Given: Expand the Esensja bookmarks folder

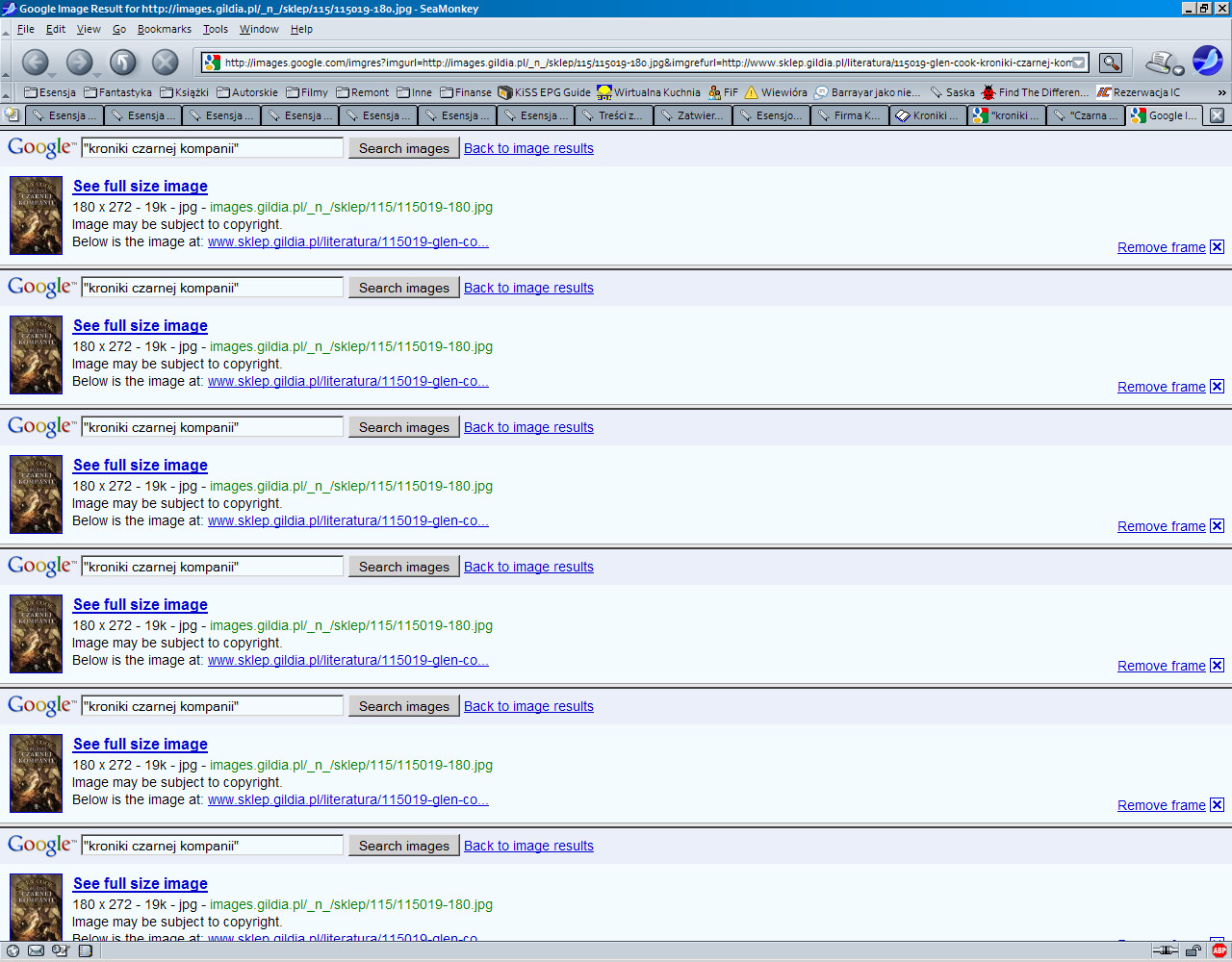Looking at the screenshot, I should 50,92.
